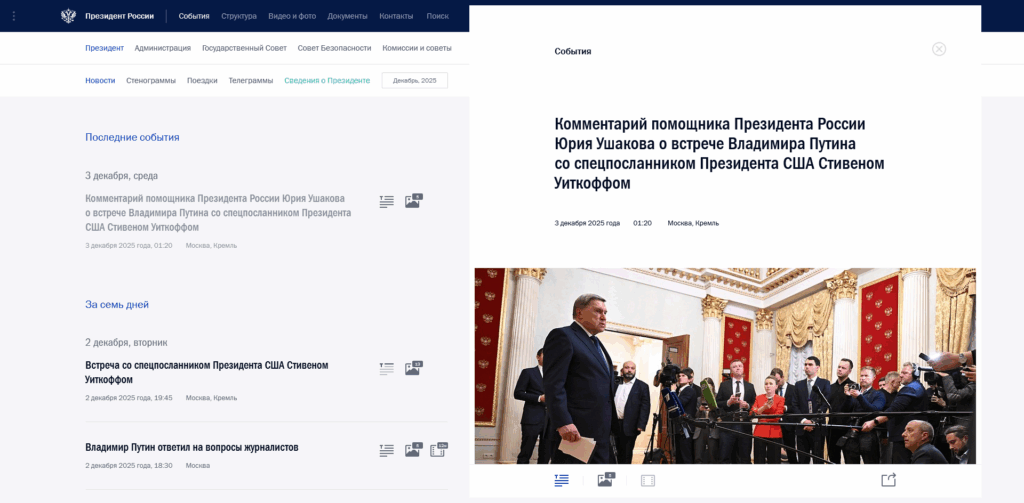This screenshot has width=1024, height=503.
Task: Go to the Совет Безопасности section
Action: [x=334, y=48]
